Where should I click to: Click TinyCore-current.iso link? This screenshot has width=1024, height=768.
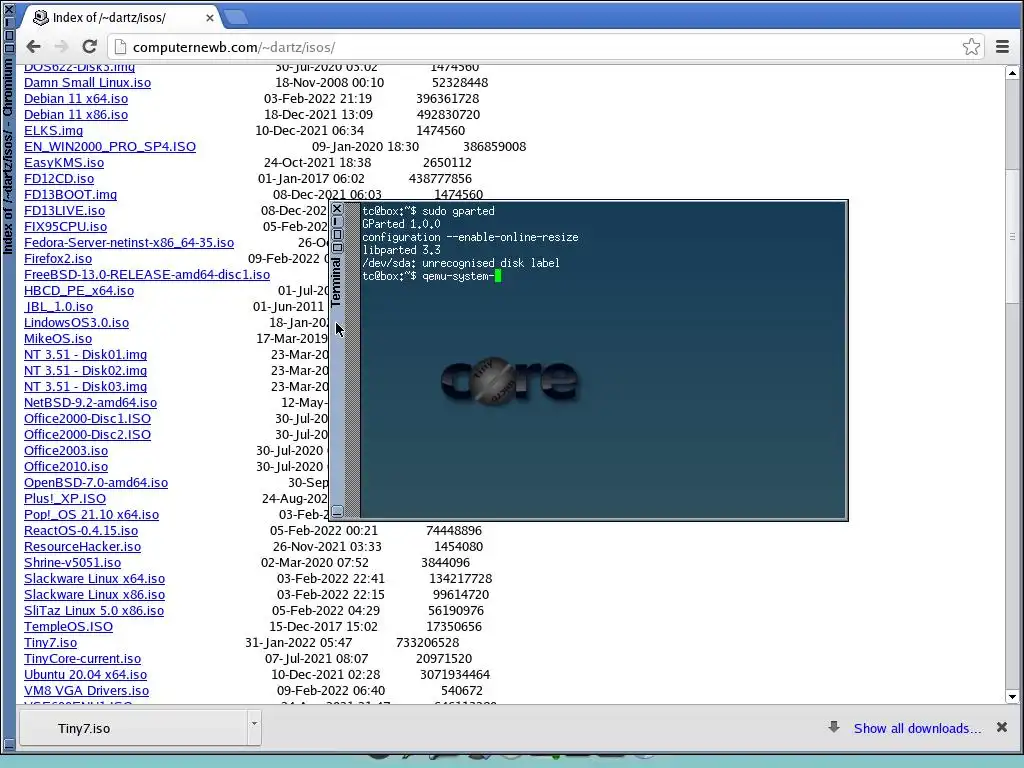pos(82,659)
